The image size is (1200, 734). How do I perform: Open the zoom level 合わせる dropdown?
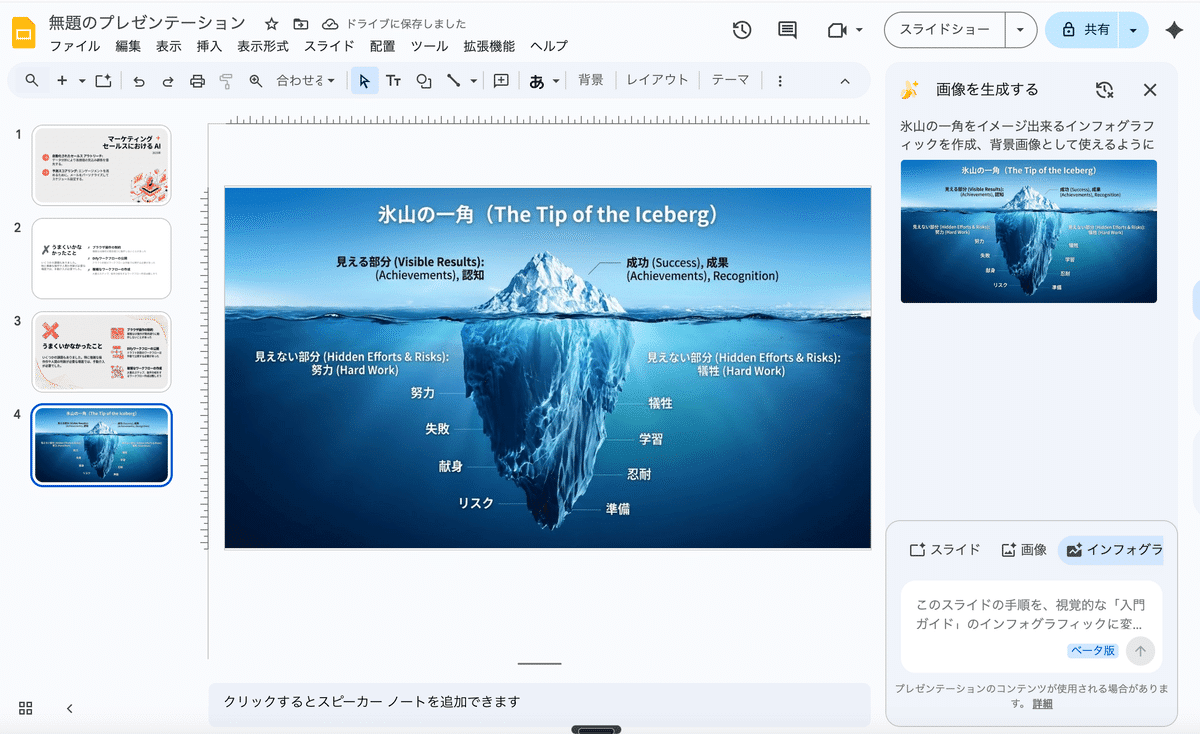(x=305, y=81)
